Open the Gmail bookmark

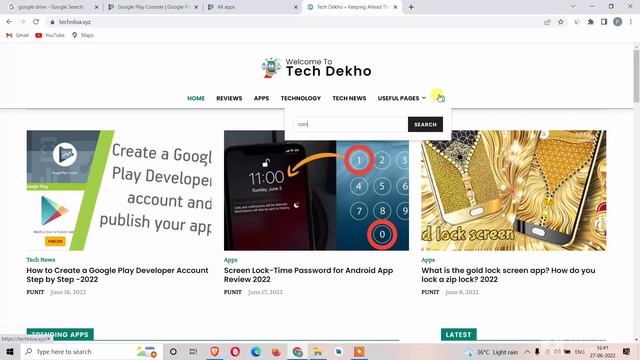(18, 35)
